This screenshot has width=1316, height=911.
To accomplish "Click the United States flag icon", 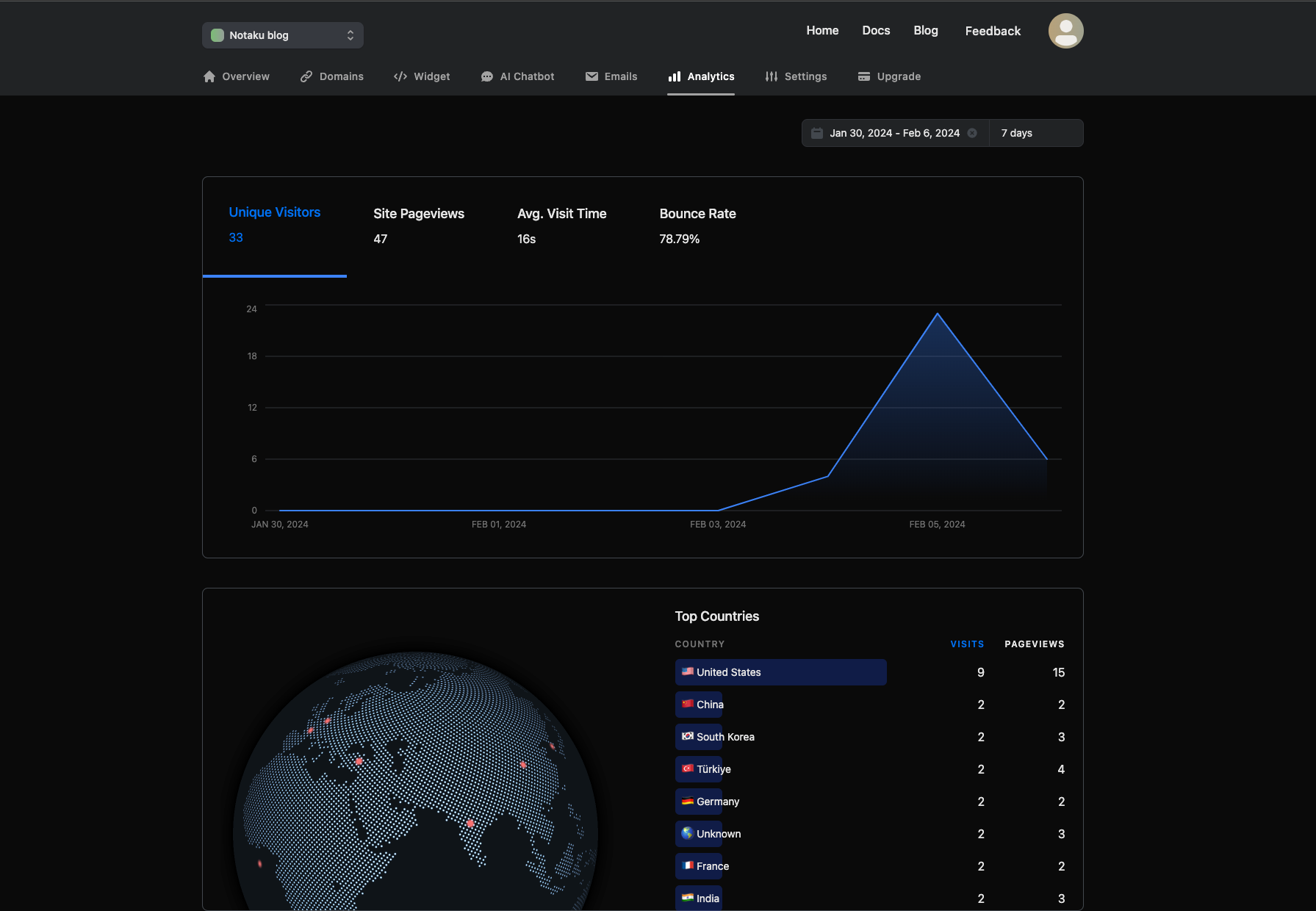I will coord(688,671).
